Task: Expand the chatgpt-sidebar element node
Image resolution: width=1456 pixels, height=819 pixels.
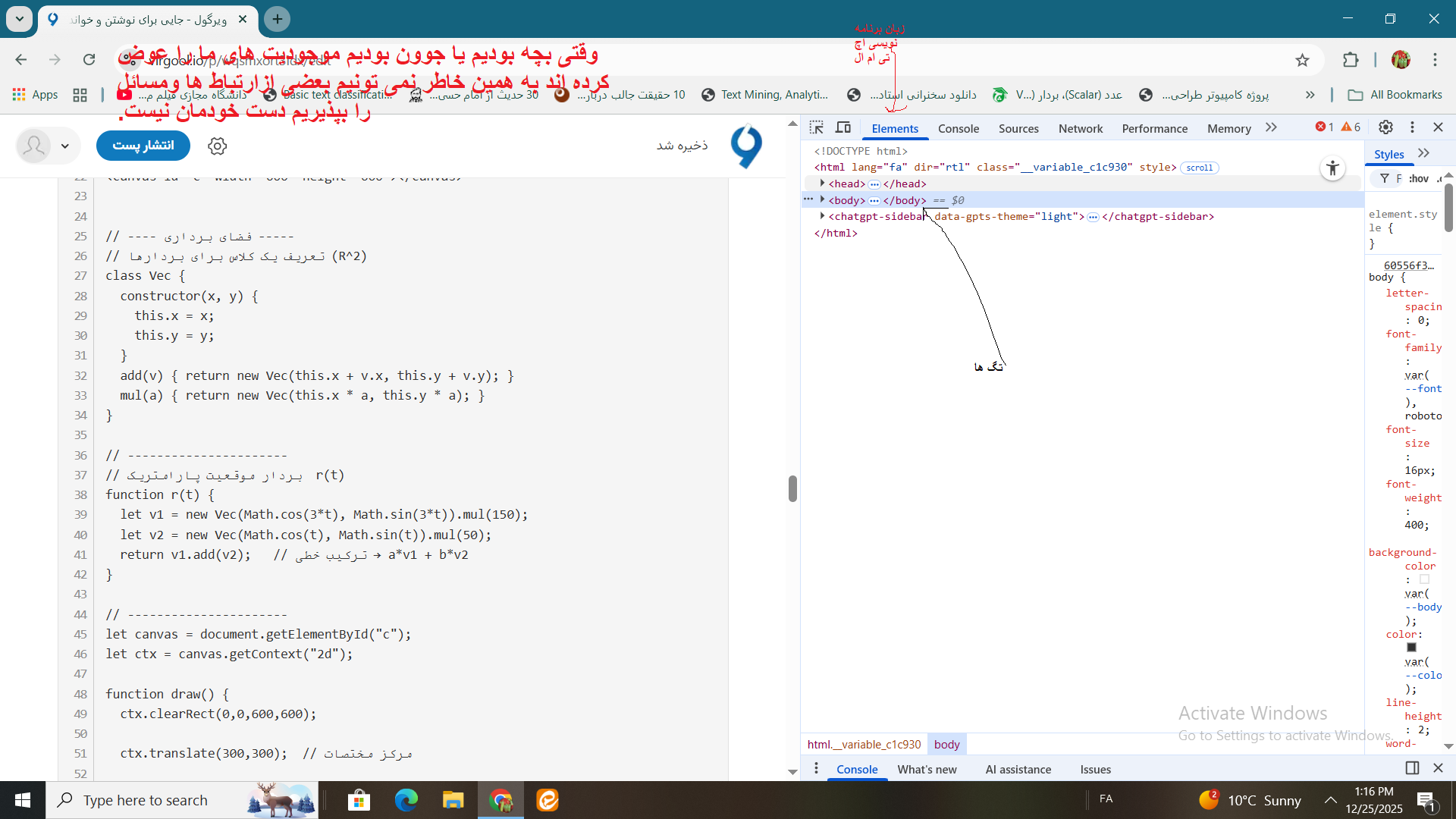Action: coord(822,216)
